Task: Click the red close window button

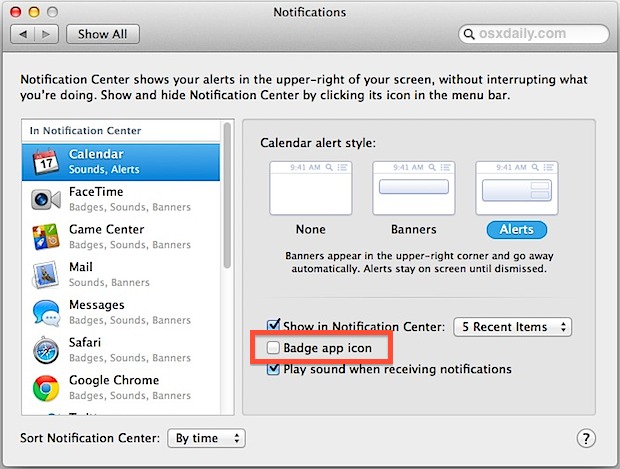Action: tap(16, 12)
